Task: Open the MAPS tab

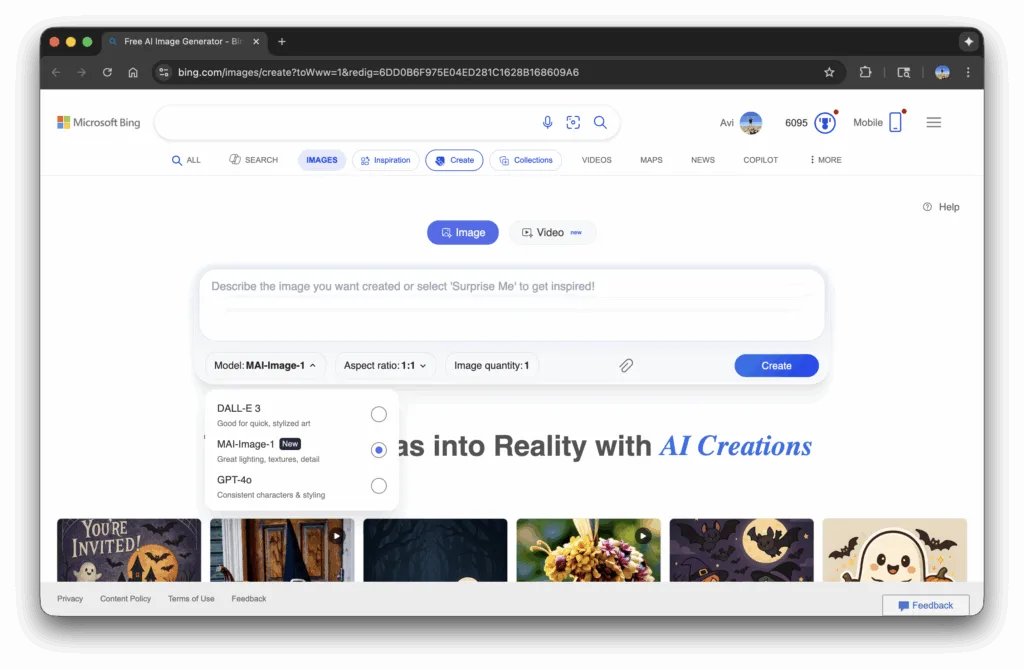Action: pyautogui.click(x=651, y=160)
